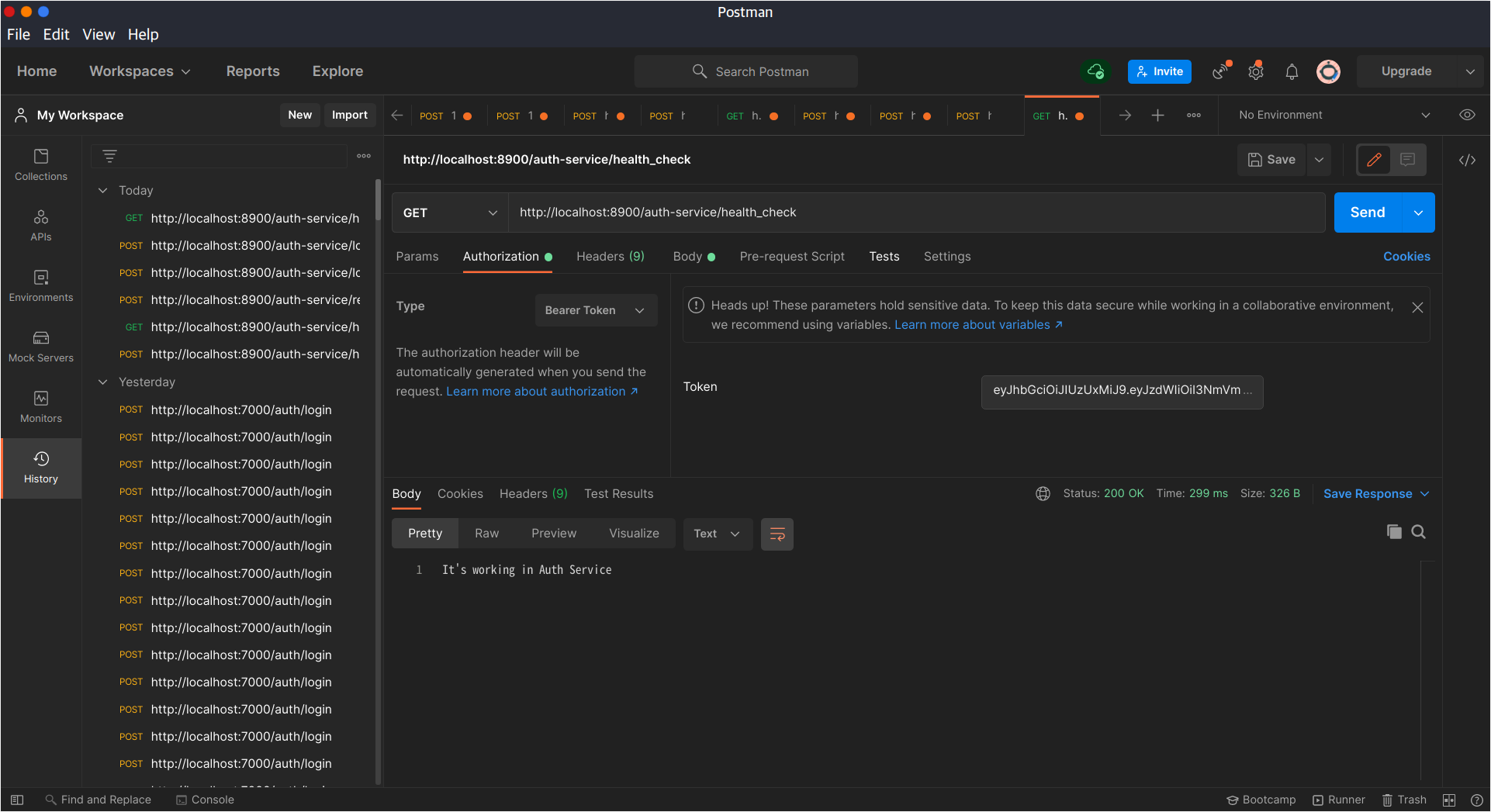Screen dimensions: 1491x812
Task: Click the Search Postman box
Action: tap(746, 71)
